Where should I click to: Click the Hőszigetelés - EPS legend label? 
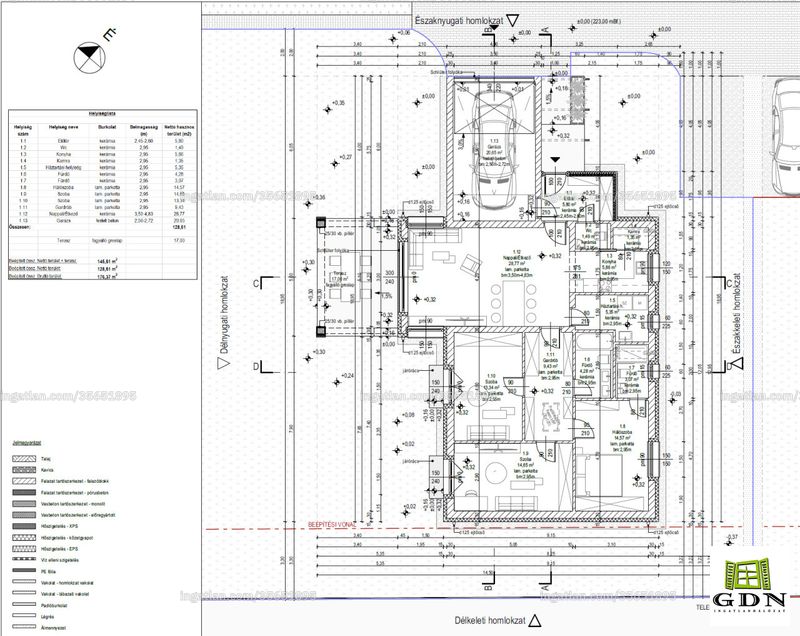[60, 549]
